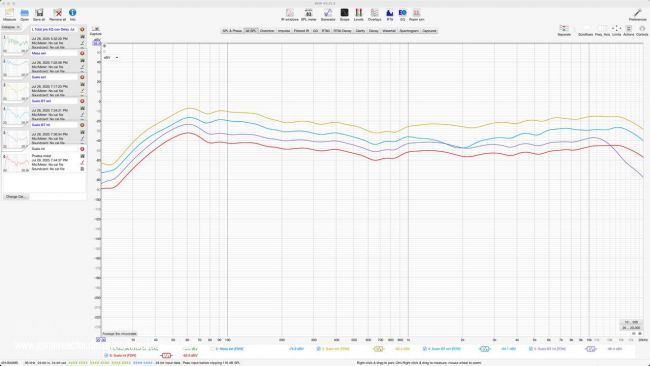Open the SPL meter

(x=308, y=15)
